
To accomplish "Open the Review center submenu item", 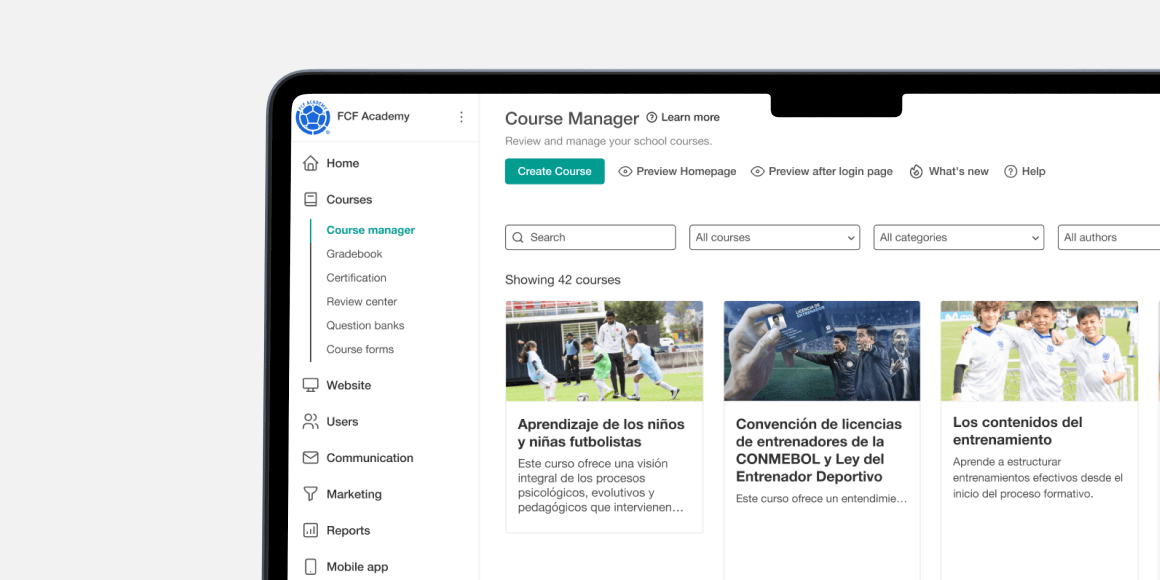I will (362, 301).
